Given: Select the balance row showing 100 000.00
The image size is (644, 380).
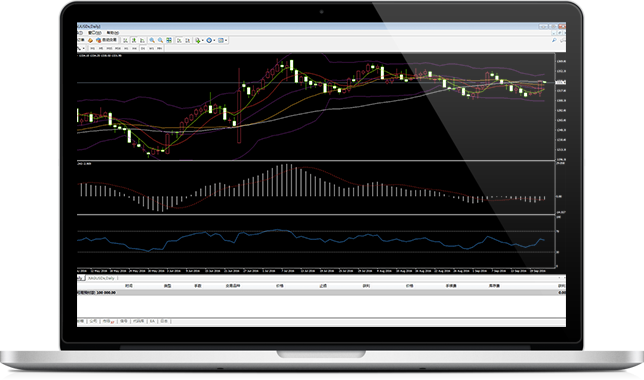Looking at the screenshot, I should pyautogui.click(x=321, y=292).
